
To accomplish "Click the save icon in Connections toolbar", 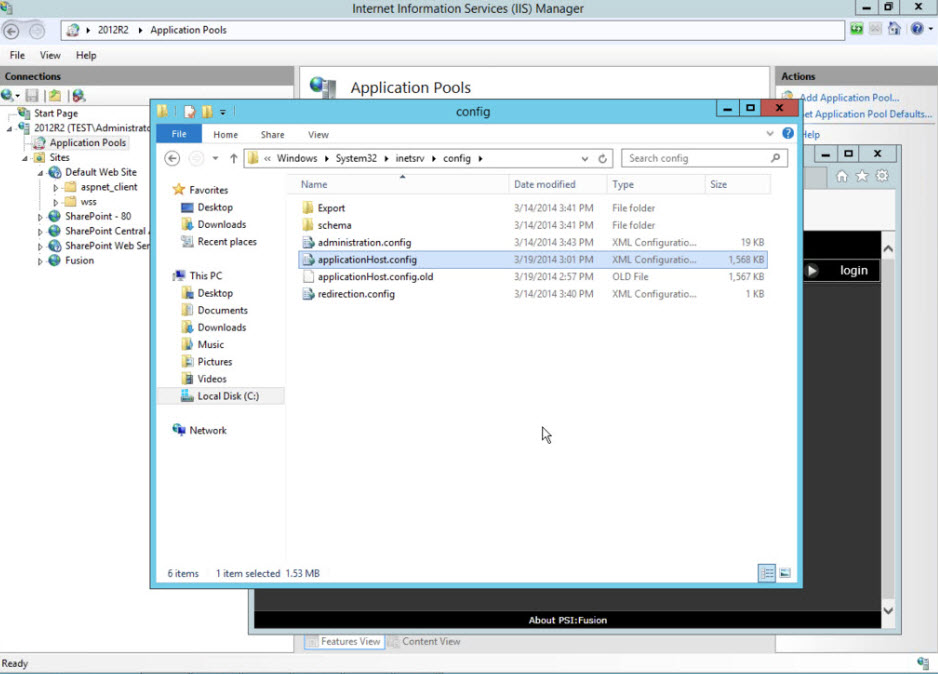I will click(32, 95).
